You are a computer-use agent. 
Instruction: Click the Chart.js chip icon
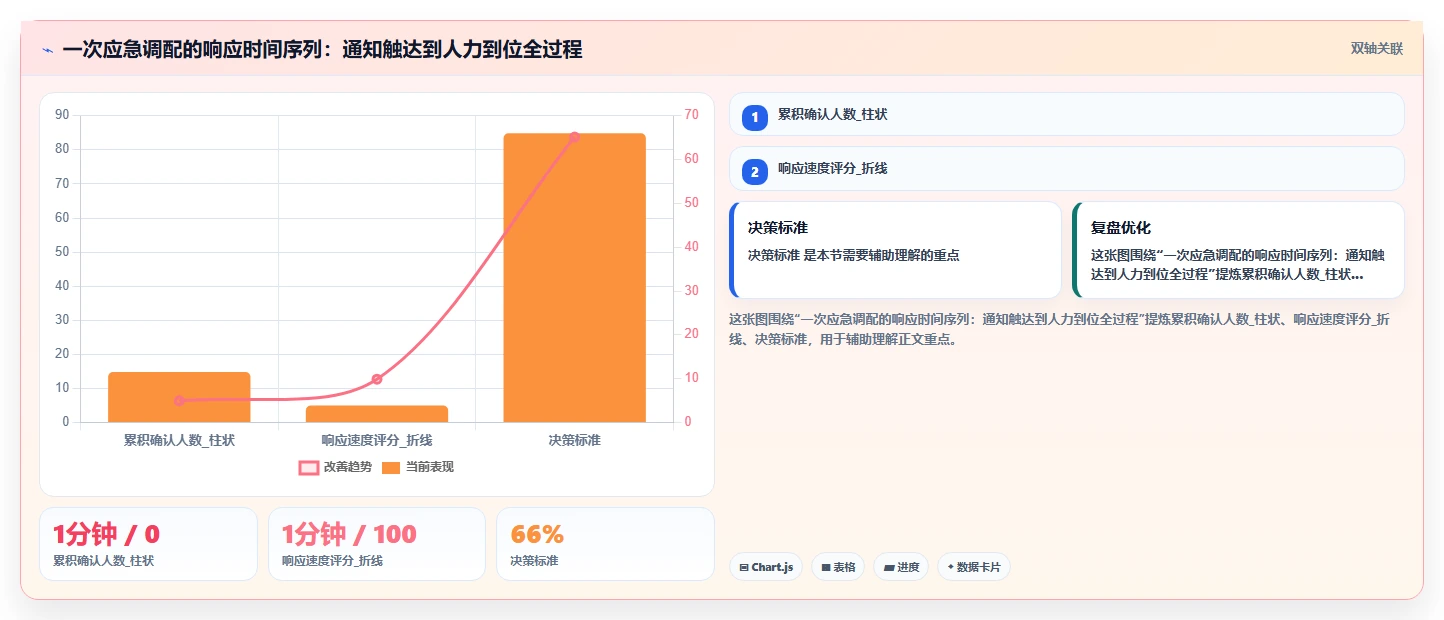[x=744, y=567]
